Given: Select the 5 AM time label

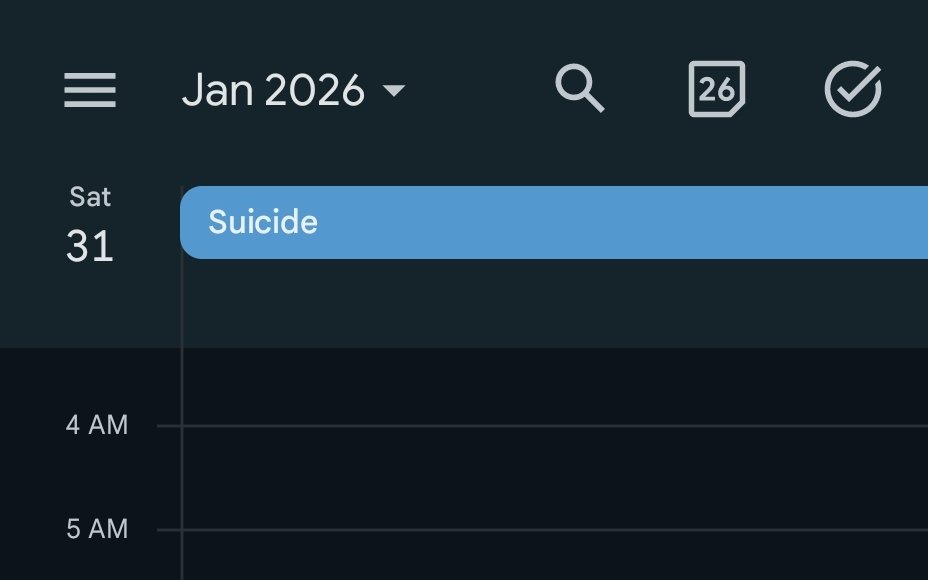Looking at the screenshot, I should [x=97, y=529].
